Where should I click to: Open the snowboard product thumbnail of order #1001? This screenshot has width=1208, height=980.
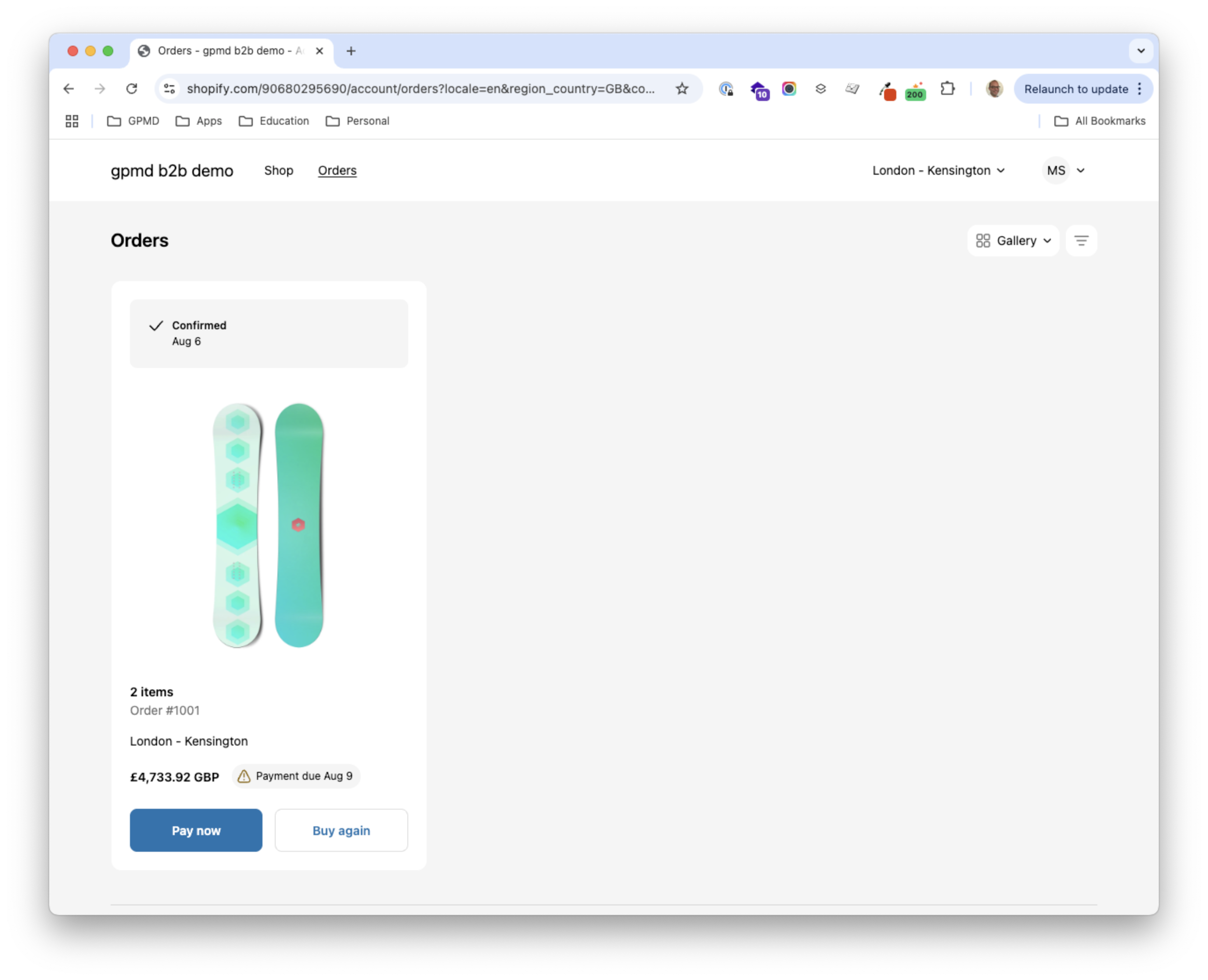tap(269, 525)
